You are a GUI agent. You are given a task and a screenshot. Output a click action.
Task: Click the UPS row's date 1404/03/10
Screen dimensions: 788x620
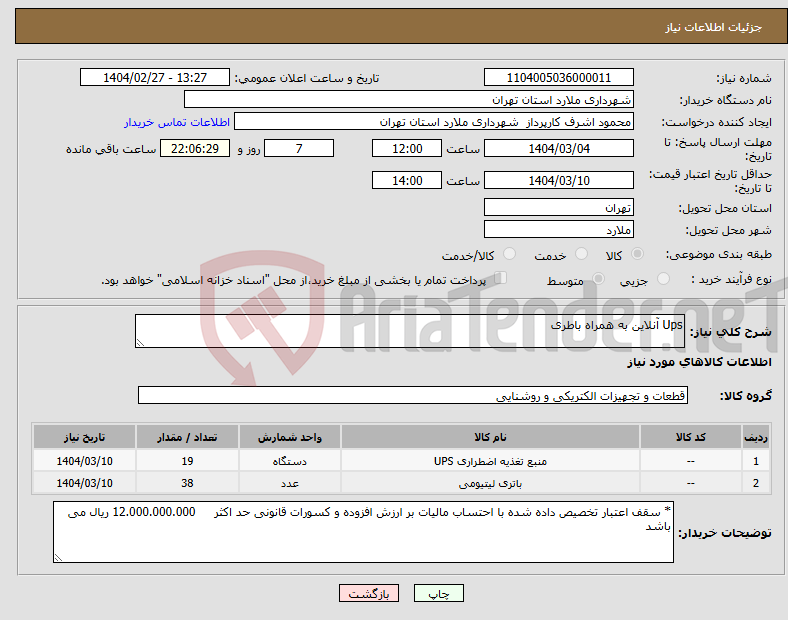pyautogui.click(x=84, y=461)
